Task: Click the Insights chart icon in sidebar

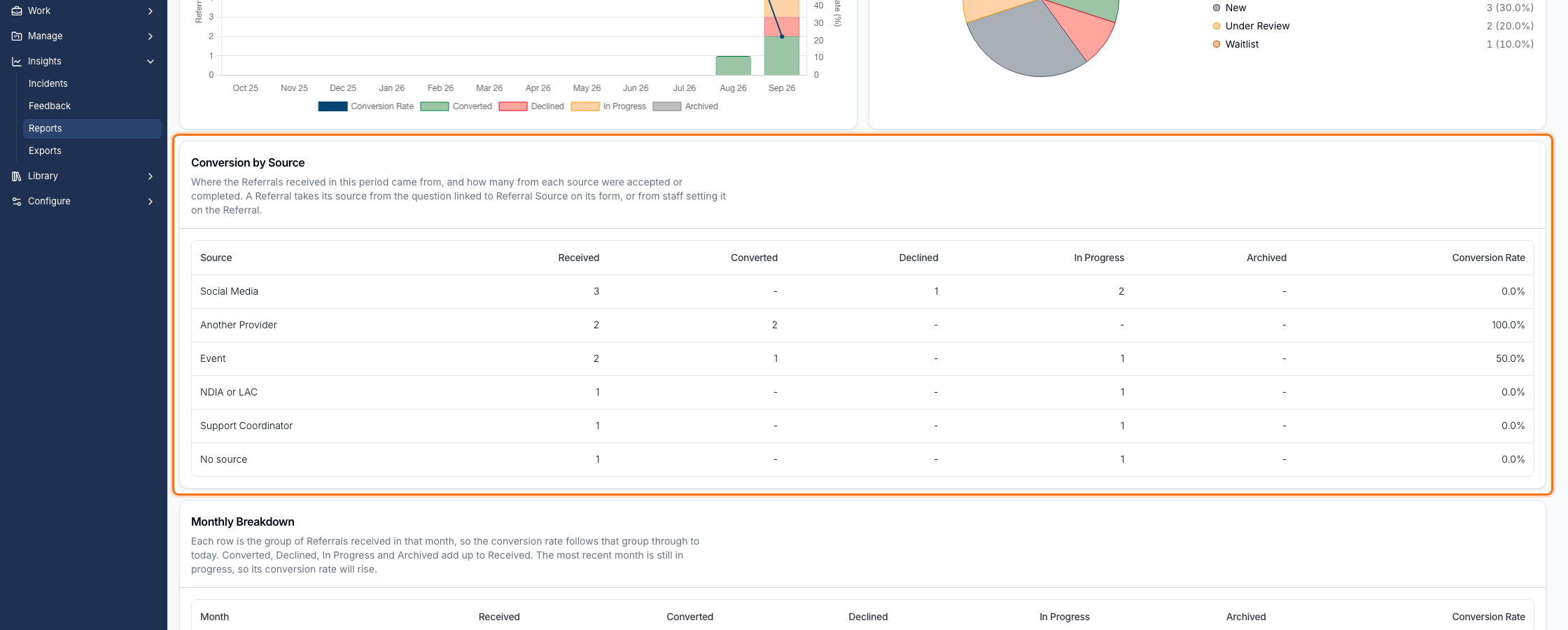Action: tap(17, 61)
